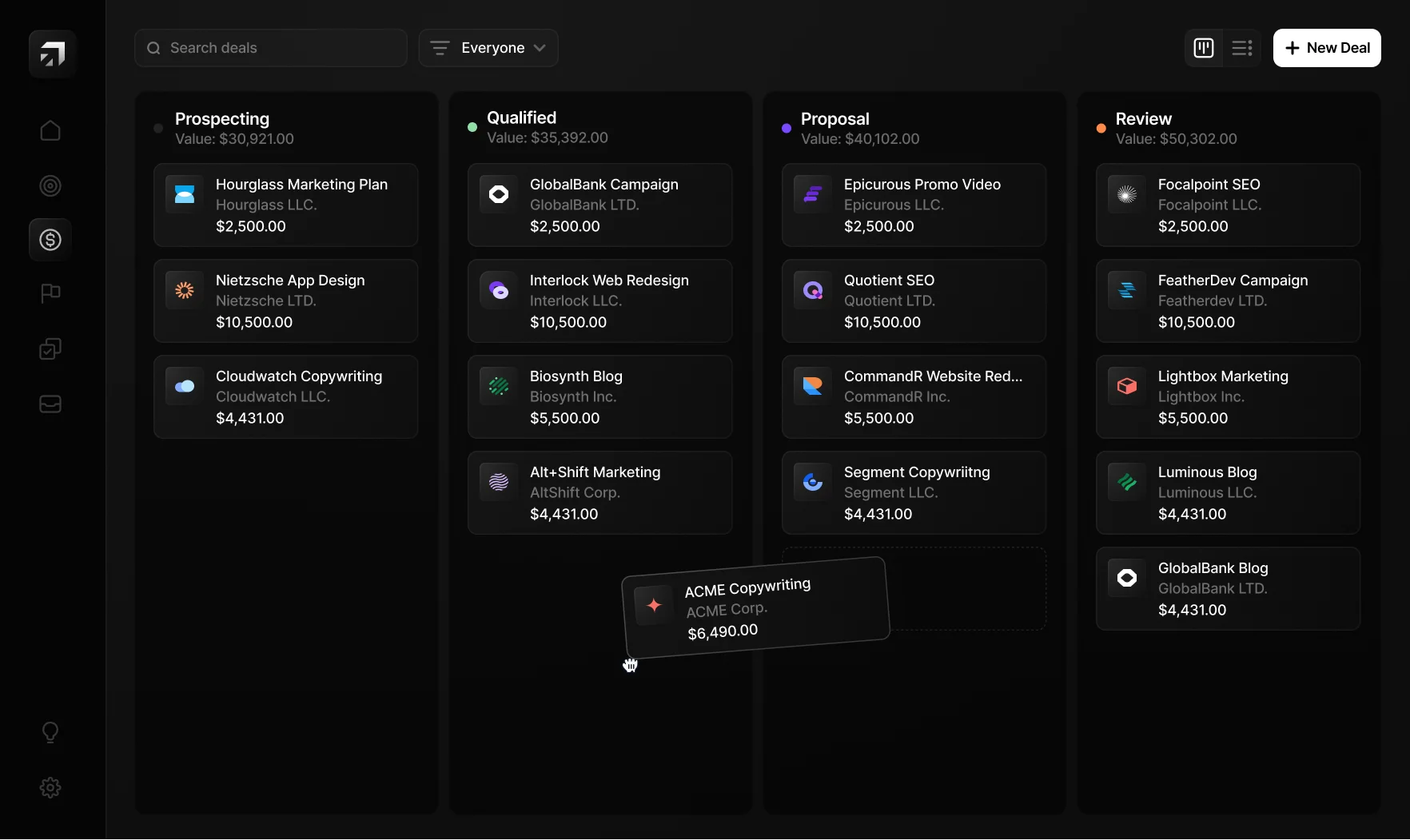Viewport: 1410px width, 840px height.
Task: Open the Home icon in the sidebar
Action: click(x=50, y=130)
